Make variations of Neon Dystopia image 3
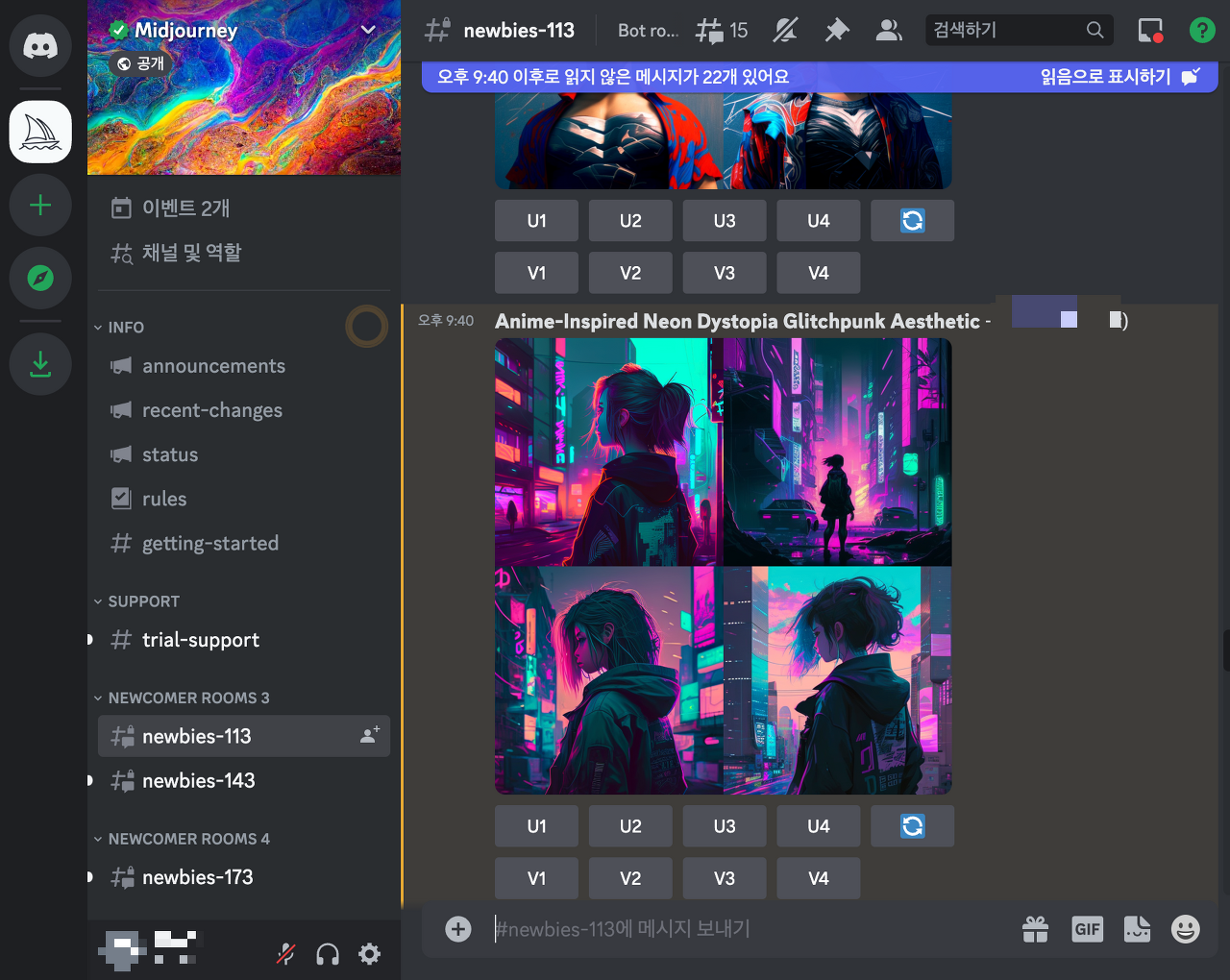This screenshot has height=980, width=1230. 725,878
